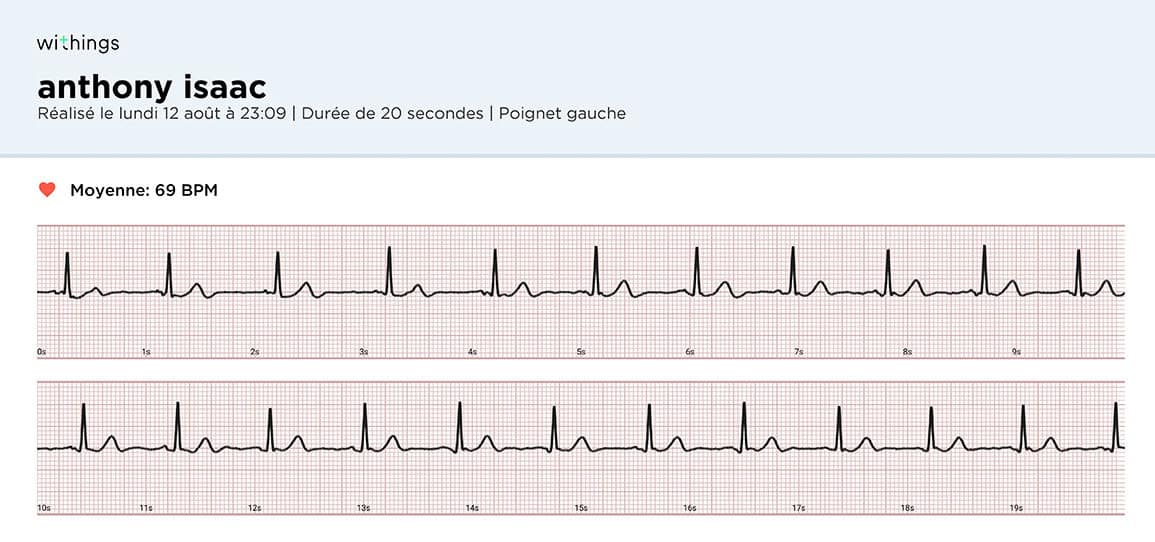Click the 0s marker on first strip
1155x542 pixels.
click(x=42, y=353)
